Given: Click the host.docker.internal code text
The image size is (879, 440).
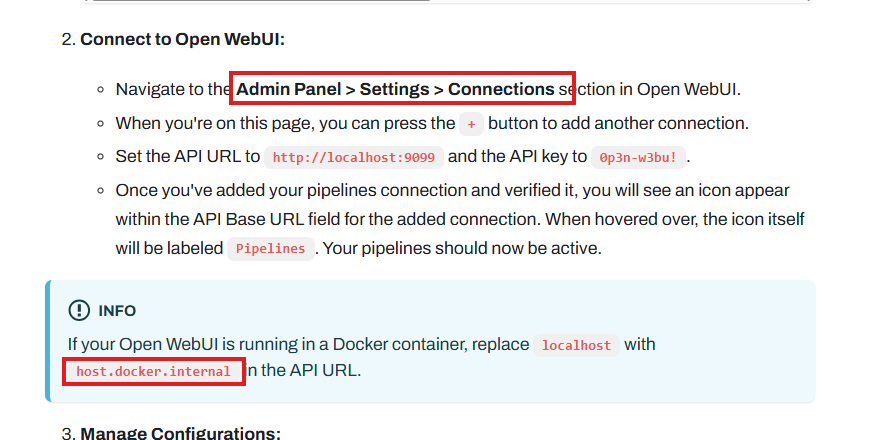Looking at the screenshot, I should (x=153, y=372).
